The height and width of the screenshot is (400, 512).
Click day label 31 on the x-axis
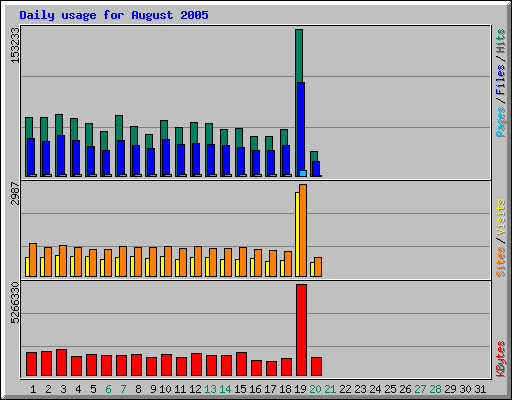click(x=480, y=389)
